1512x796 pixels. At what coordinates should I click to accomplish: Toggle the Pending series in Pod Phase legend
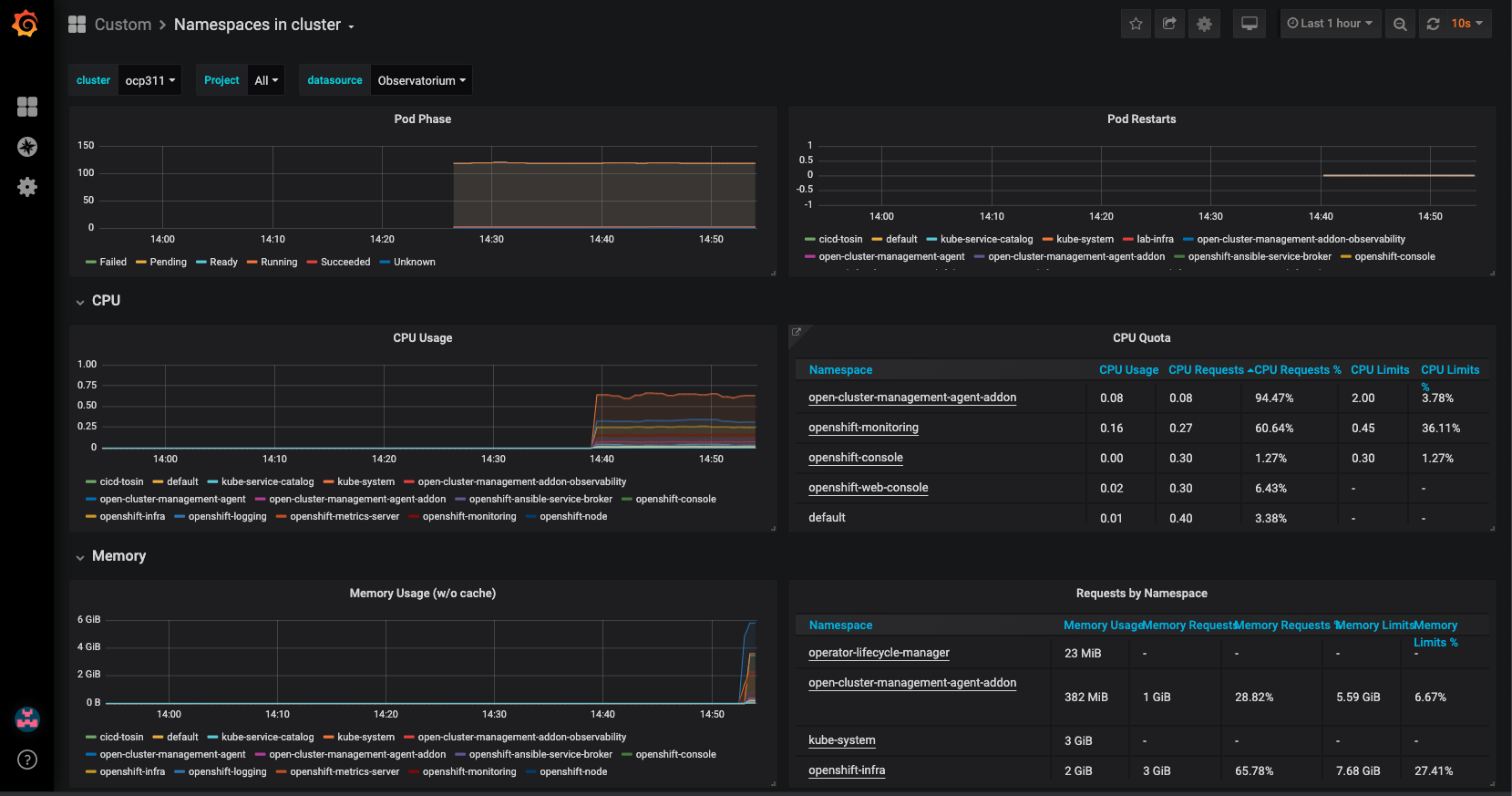tap(168, 263)
